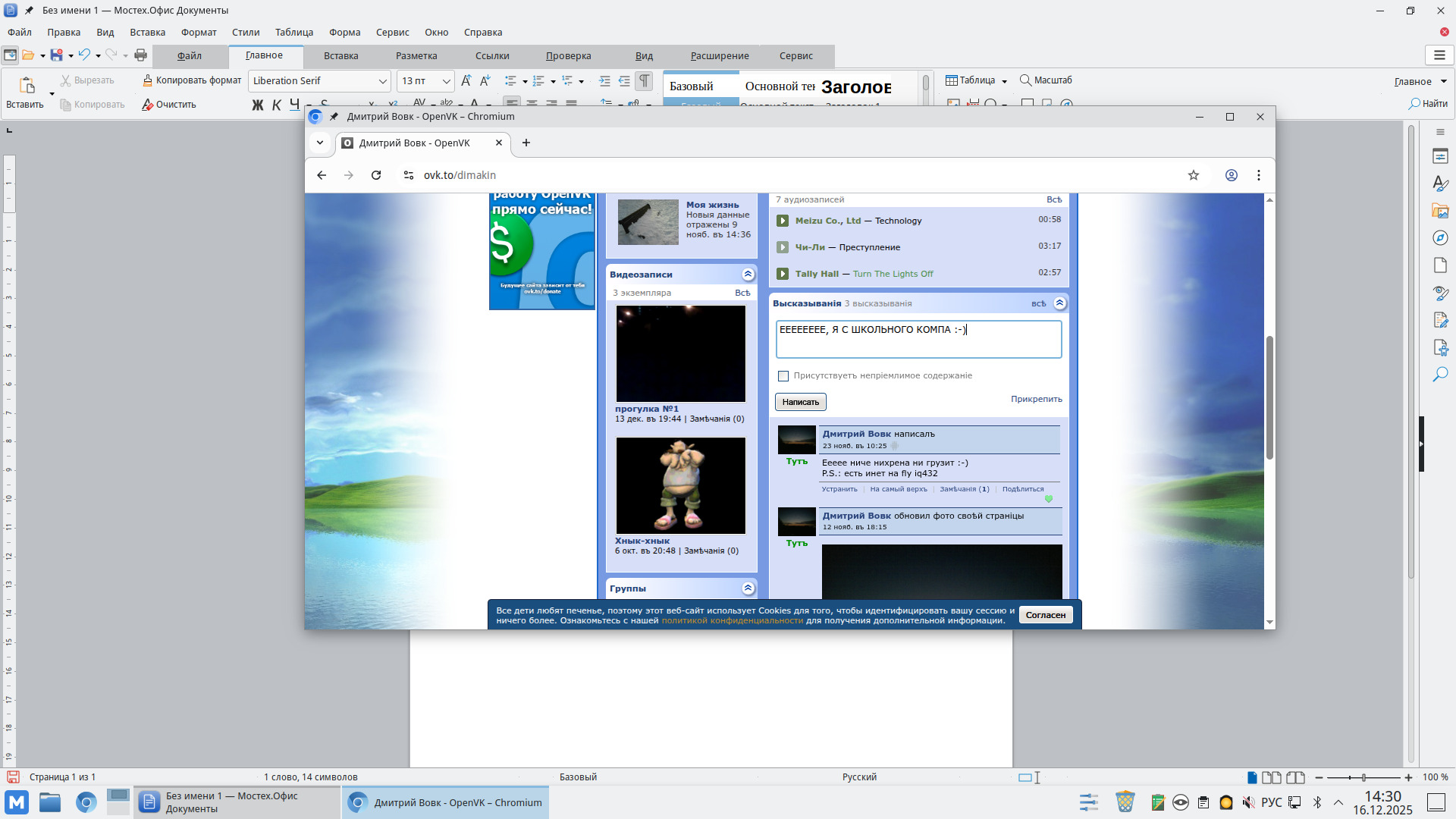
Task: Open the Liberation Serif font dropdown
Action: click(x=382, y=81)
